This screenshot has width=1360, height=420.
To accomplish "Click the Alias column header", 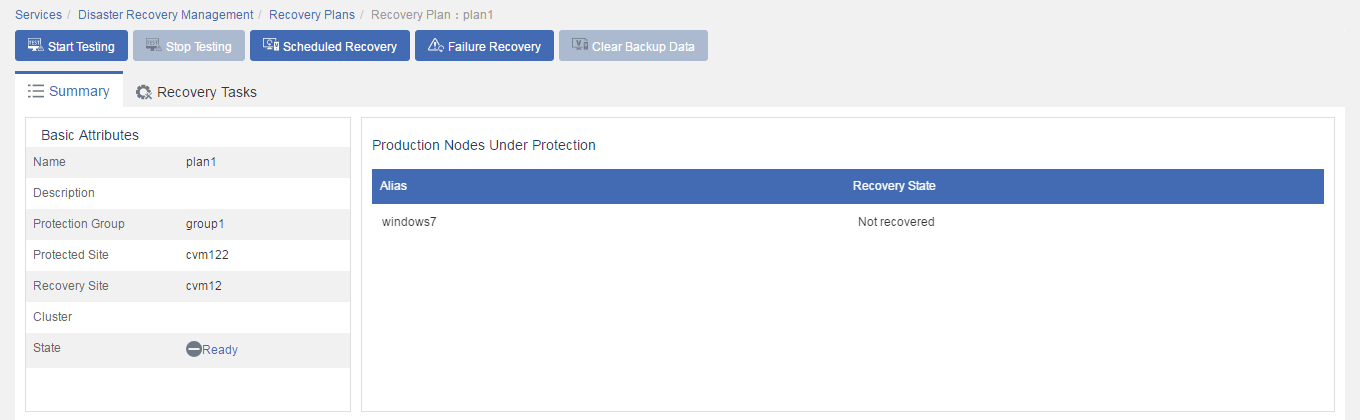I will 393,186.
